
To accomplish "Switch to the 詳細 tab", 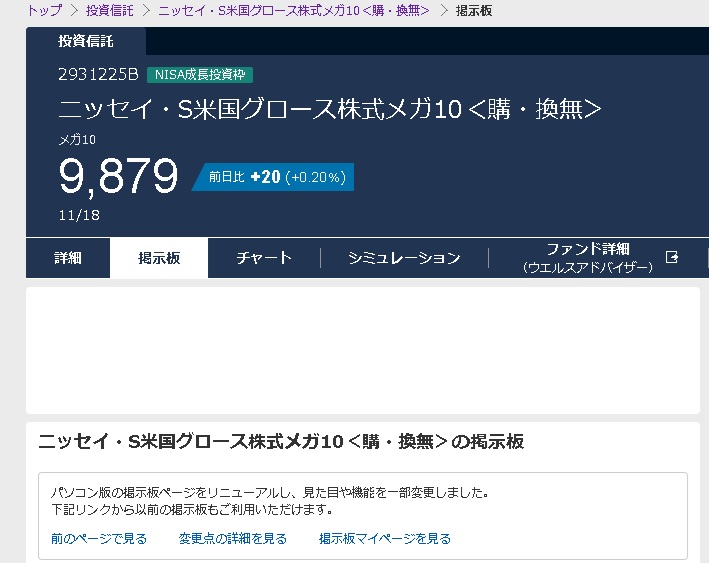I will pos(68,258).
